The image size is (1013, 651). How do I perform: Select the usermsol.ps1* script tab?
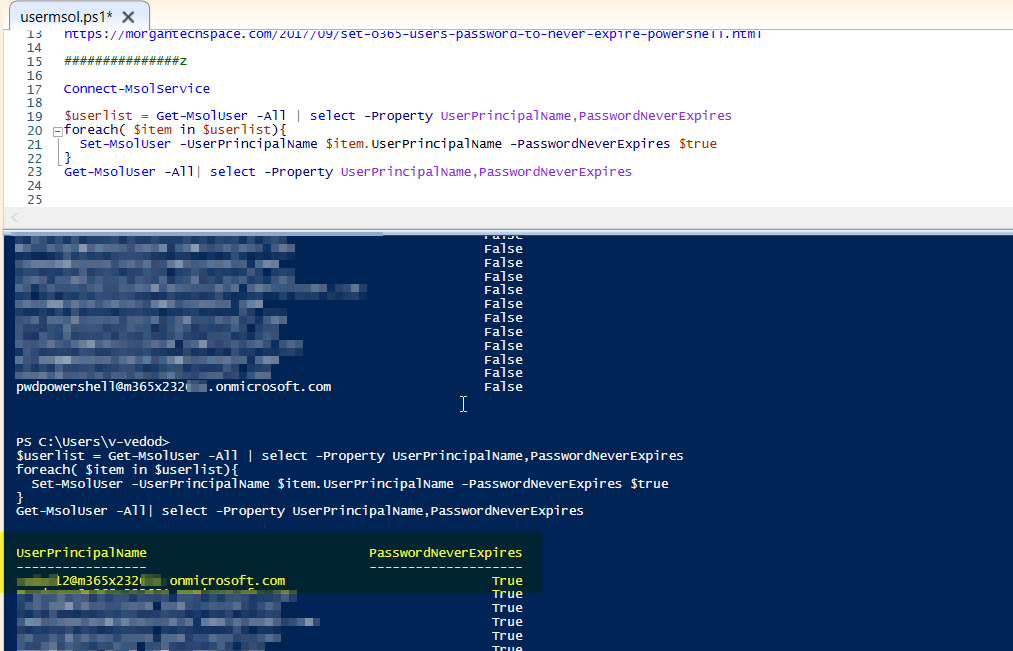tap(79, 16)
